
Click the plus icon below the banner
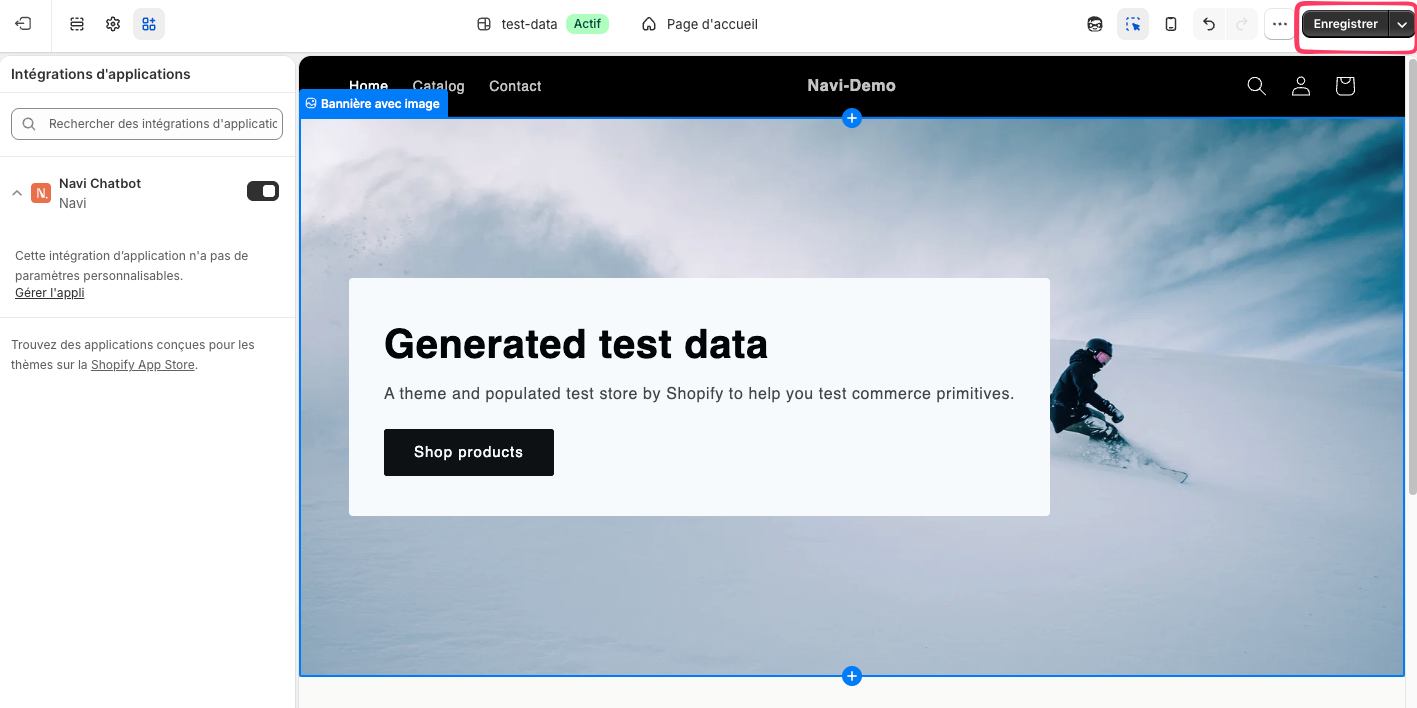(851, 676)
